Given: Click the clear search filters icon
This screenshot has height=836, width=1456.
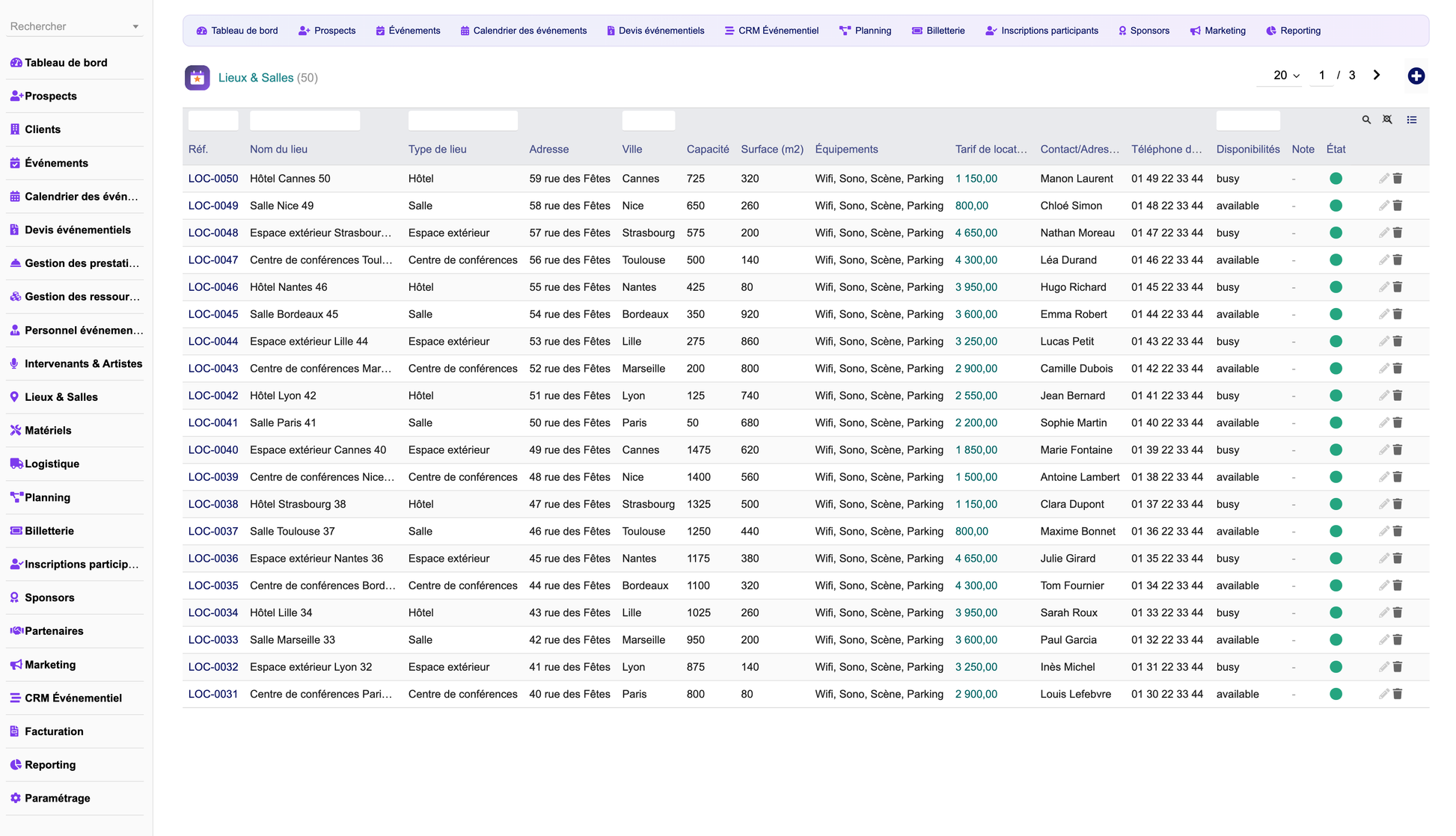Looking at the screenshot, I should [x=1387, y=120].
